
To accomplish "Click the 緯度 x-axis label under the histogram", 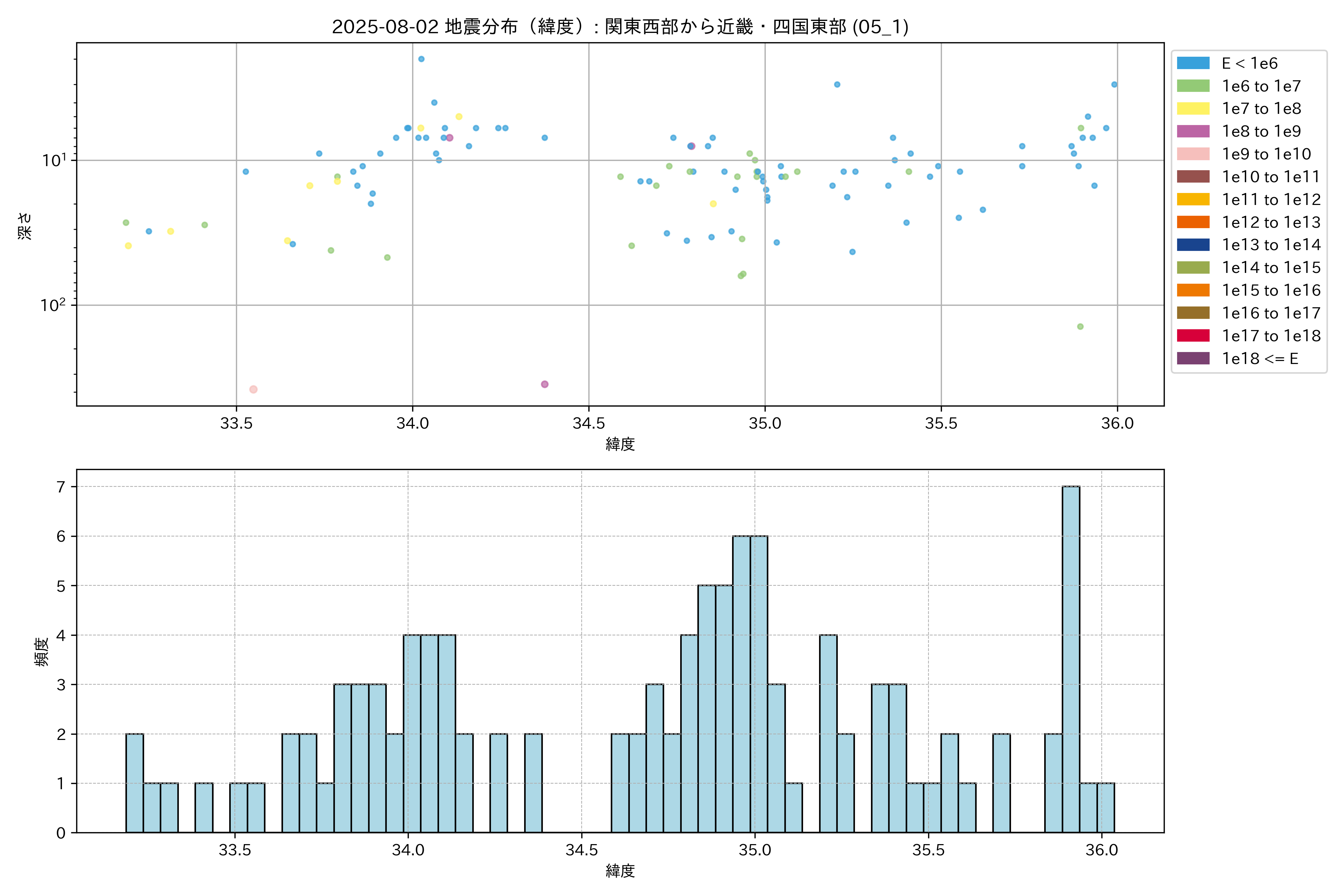I will click(620, 871).
